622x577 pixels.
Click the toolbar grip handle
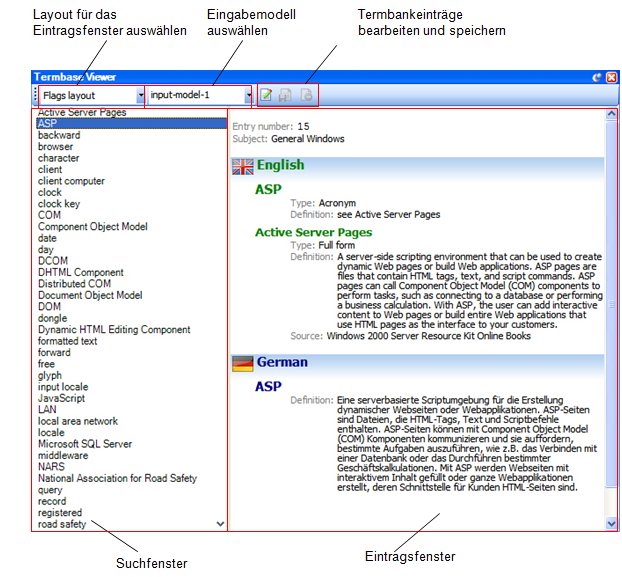tap(35, 95)
